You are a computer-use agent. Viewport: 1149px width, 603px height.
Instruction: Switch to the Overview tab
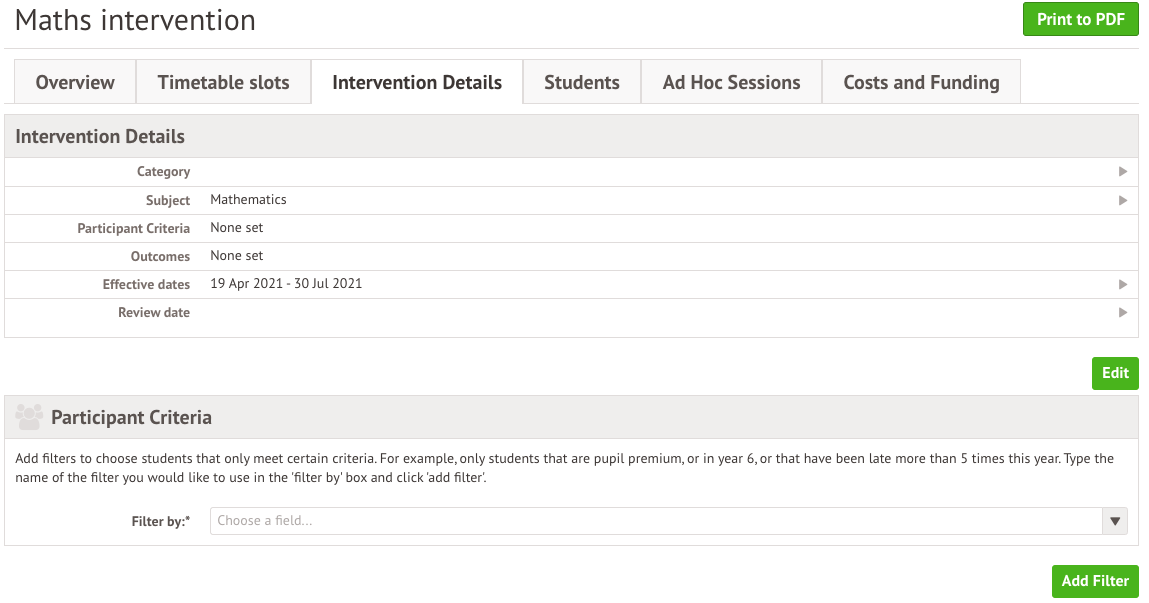pyautogui.click(x=75, y=83)
